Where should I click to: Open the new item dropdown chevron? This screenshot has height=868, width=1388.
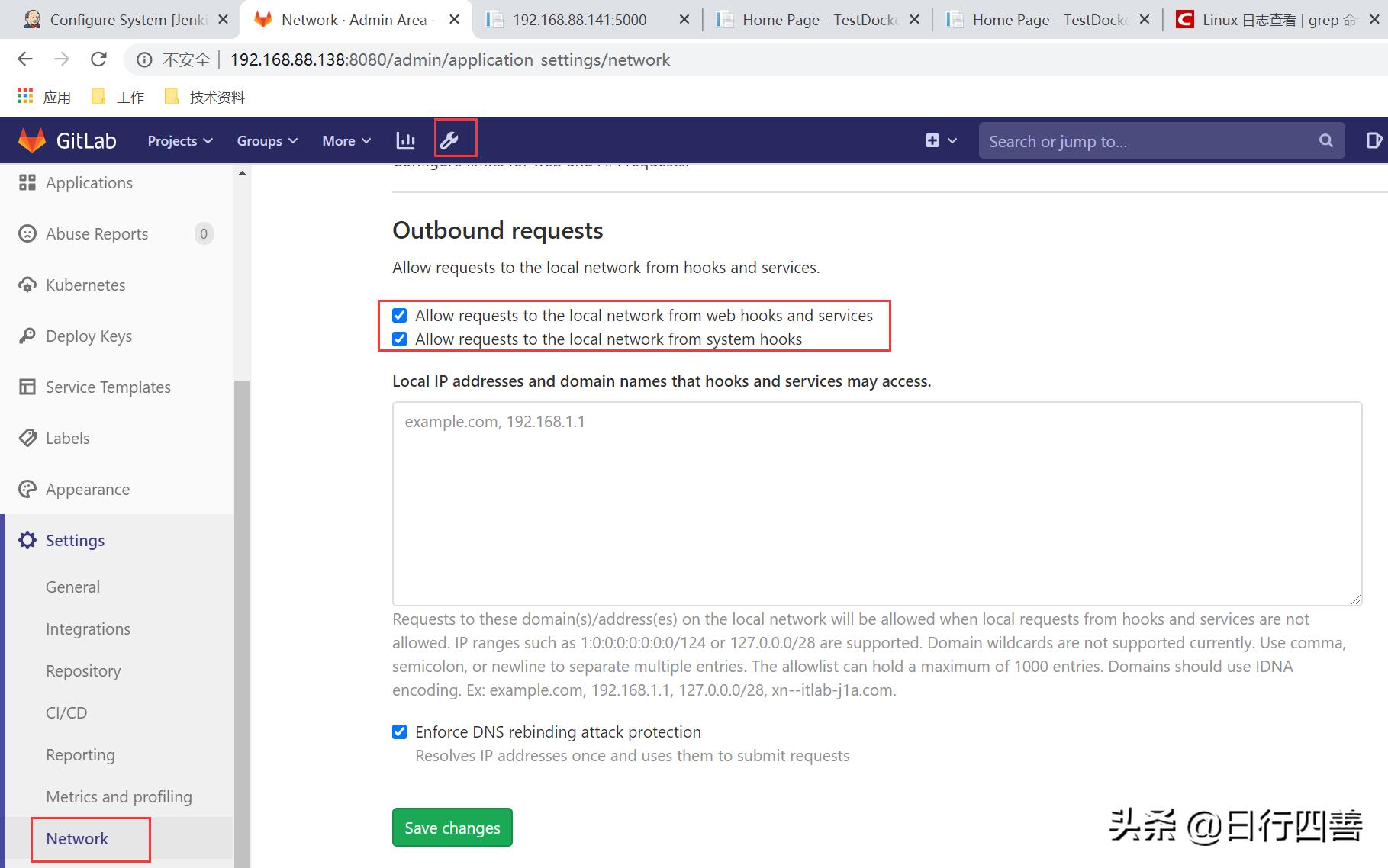point(952,140)
